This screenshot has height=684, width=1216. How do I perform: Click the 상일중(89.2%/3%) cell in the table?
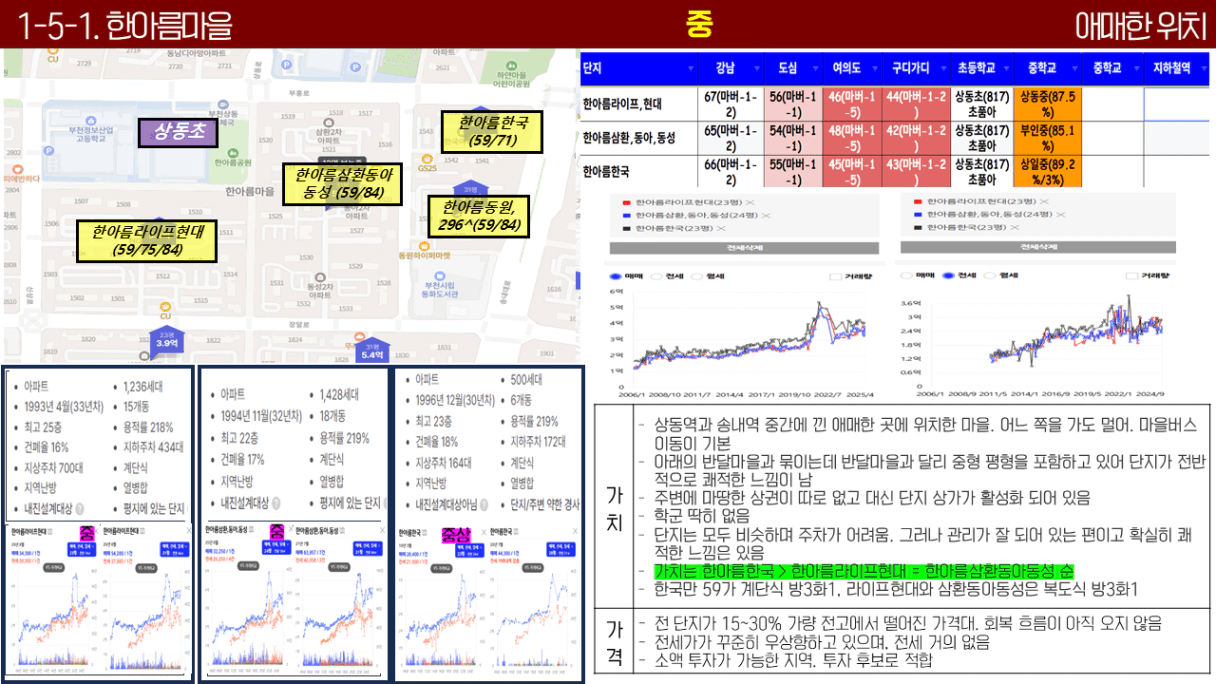click(1046, 170)
